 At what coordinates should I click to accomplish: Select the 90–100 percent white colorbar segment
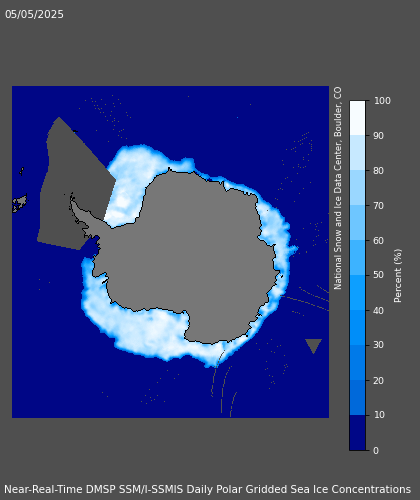[357, 118]
